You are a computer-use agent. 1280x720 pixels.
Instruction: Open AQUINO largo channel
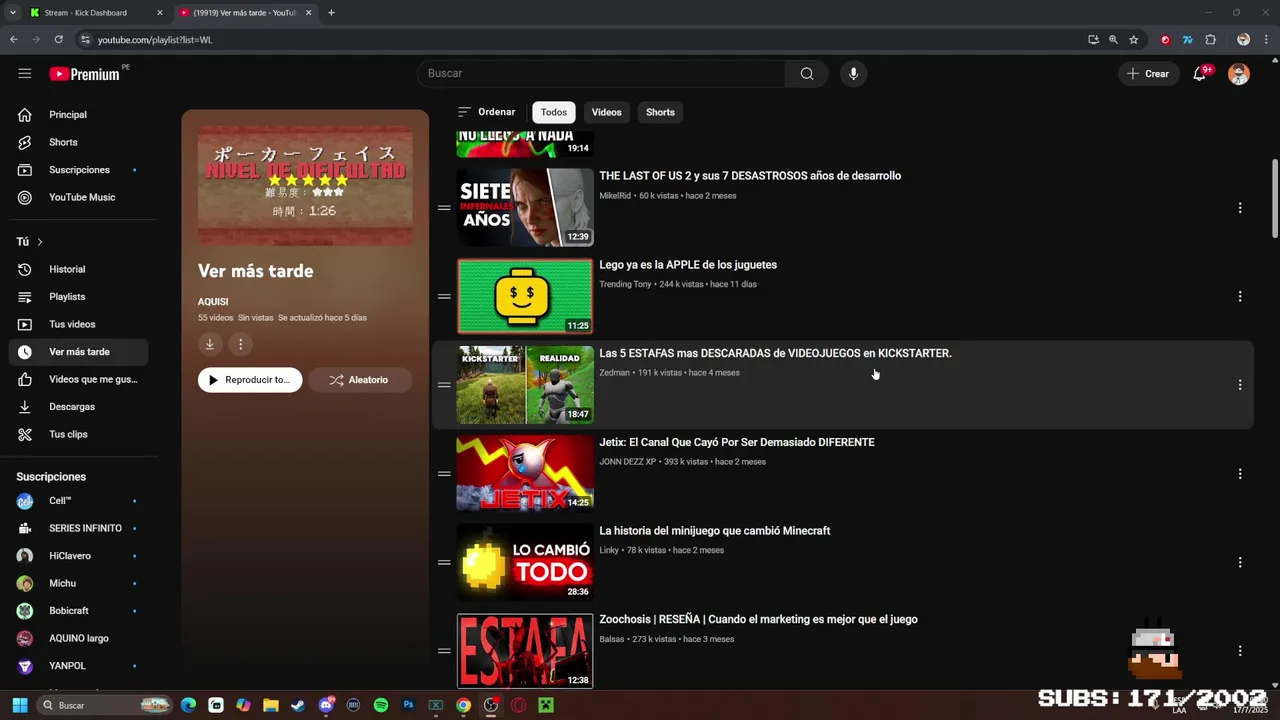[79, 638]
